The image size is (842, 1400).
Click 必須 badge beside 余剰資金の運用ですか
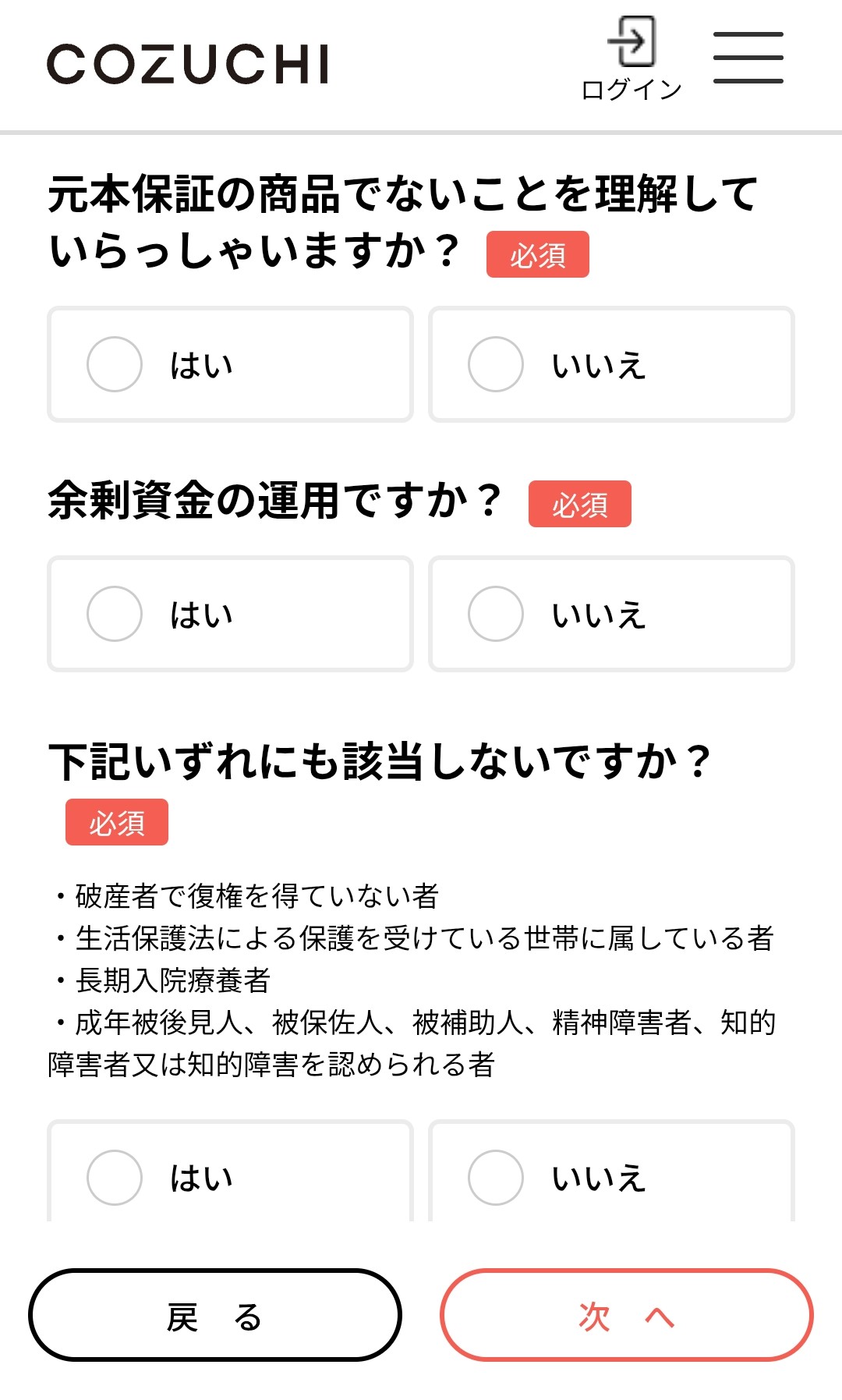pyautogui.click(x=579, y=505)
